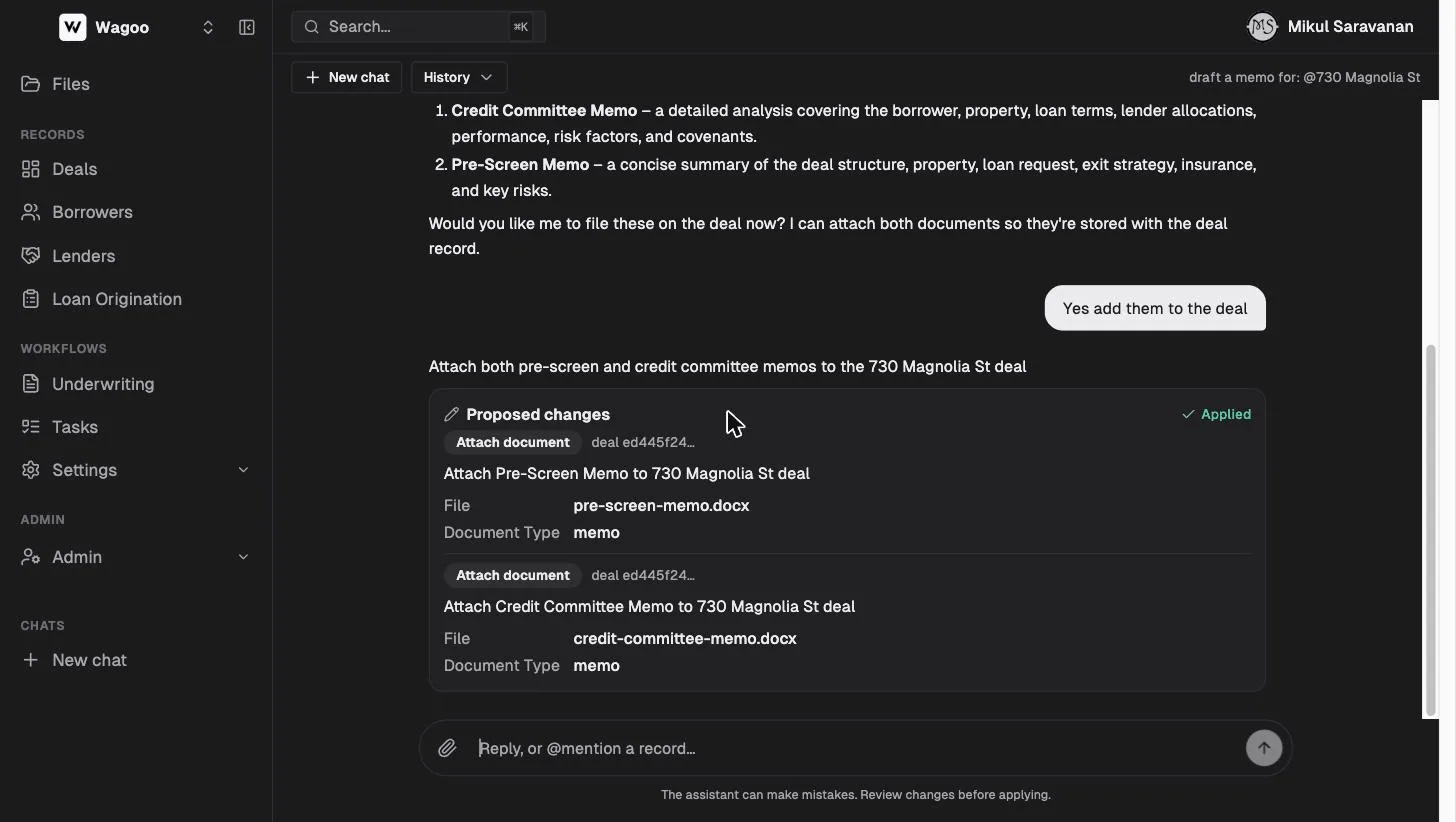Click the paperclip attach file icon
The height and width of the screenshot is (822, 1456).
447,748
